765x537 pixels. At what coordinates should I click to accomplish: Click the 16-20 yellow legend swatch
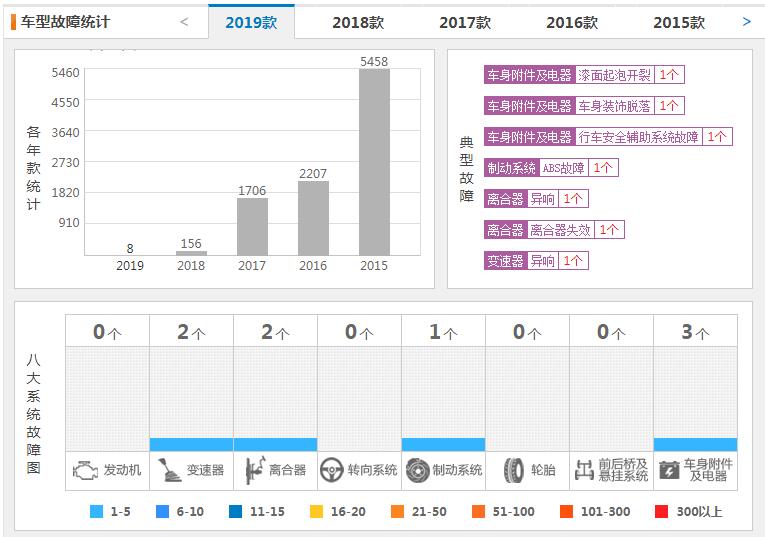tap(317, 512)
